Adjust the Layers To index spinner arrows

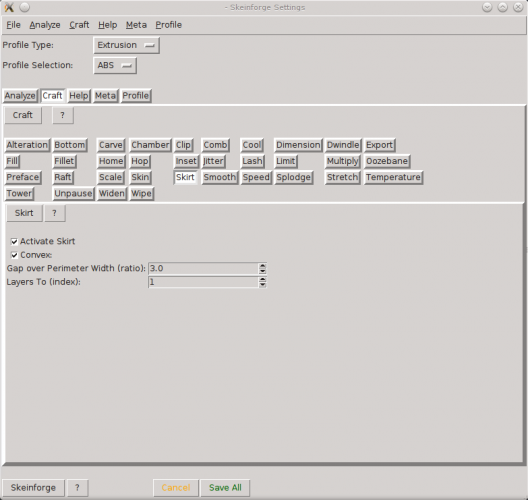point(263,282)
